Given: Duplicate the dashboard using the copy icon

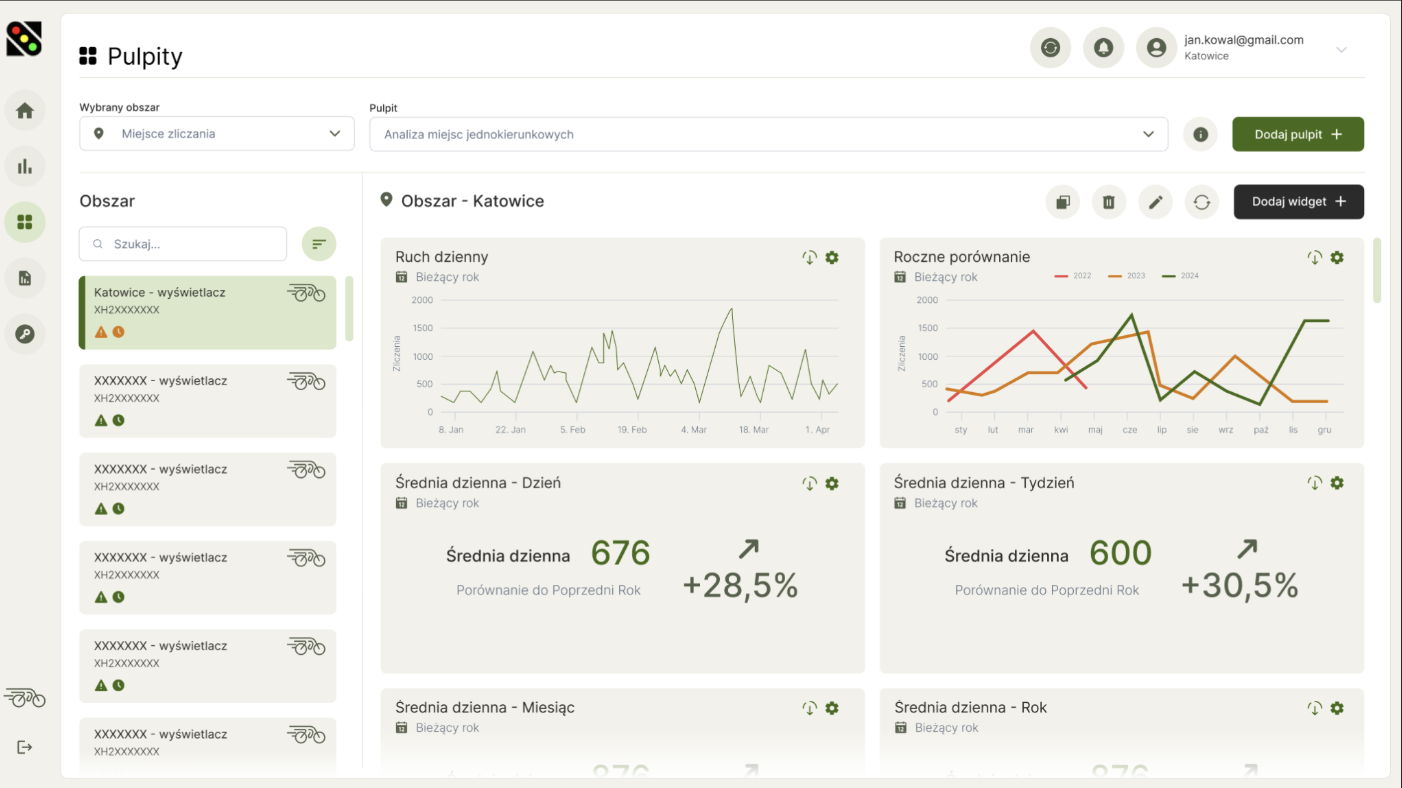Looking at the screenshot, I should tap(1062, 202).
